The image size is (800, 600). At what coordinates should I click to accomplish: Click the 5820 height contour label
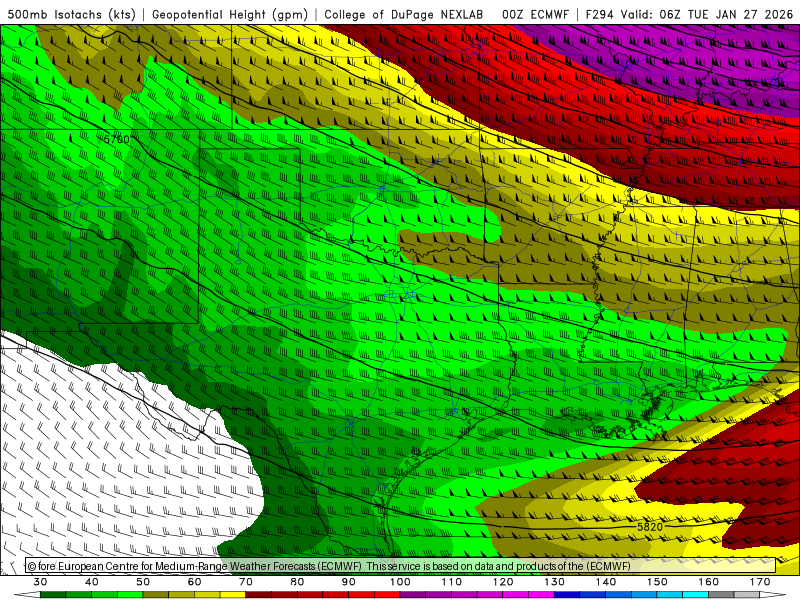(x=649, y=527)
